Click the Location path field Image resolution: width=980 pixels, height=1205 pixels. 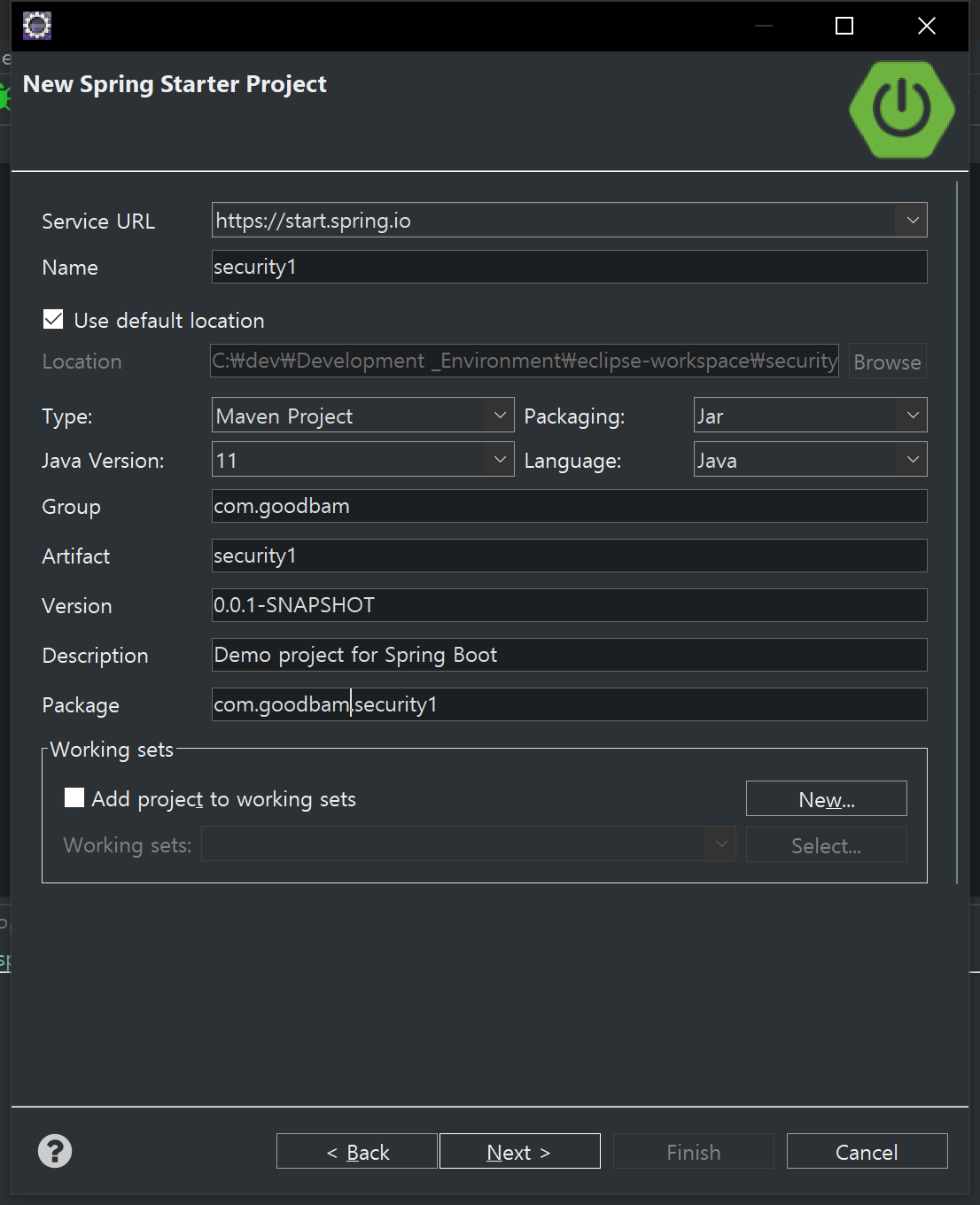[525, 361]
